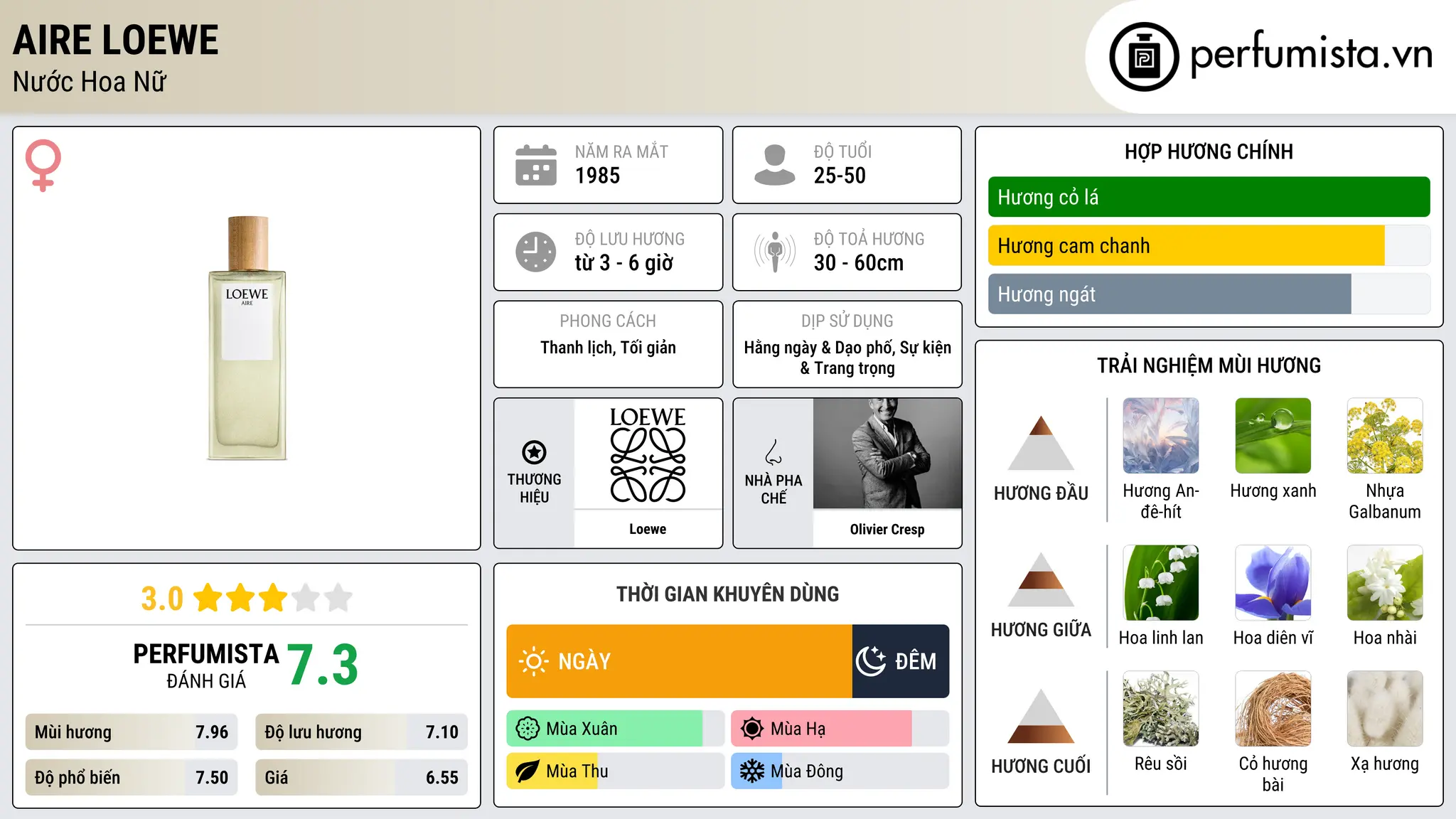Viewport: 1456px width, 819px height.
Task: Select the Rêu sồi note image
Action: [x=1160, y=709]
